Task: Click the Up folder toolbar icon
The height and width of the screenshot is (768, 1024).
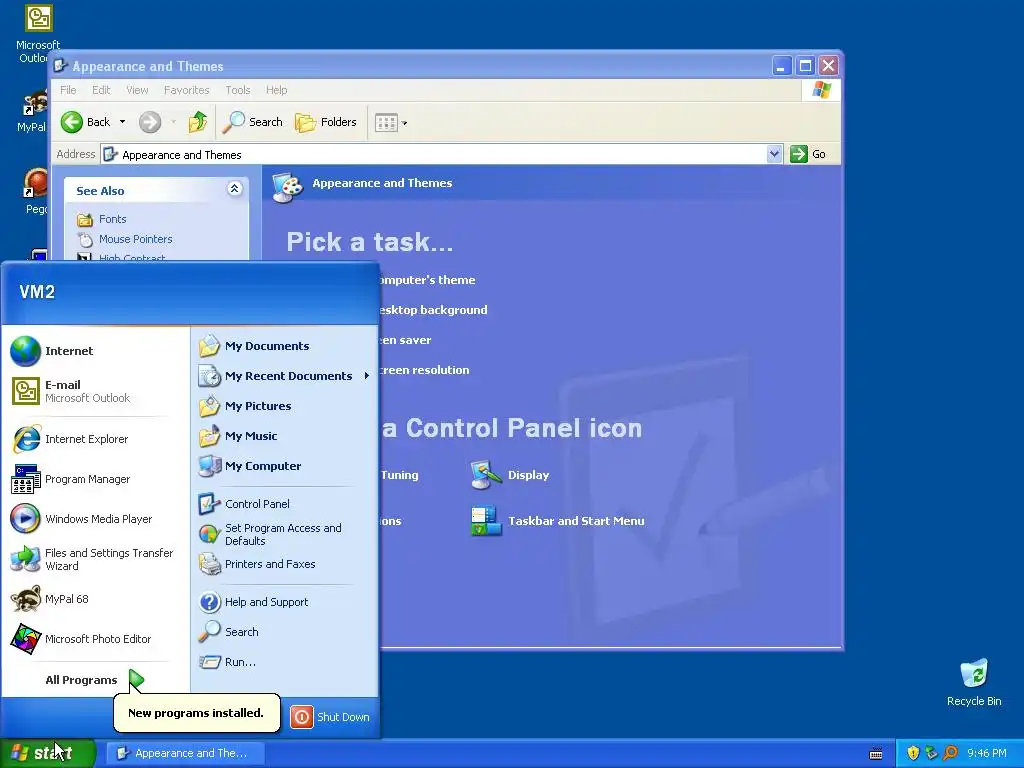Action: pos(197,122)
